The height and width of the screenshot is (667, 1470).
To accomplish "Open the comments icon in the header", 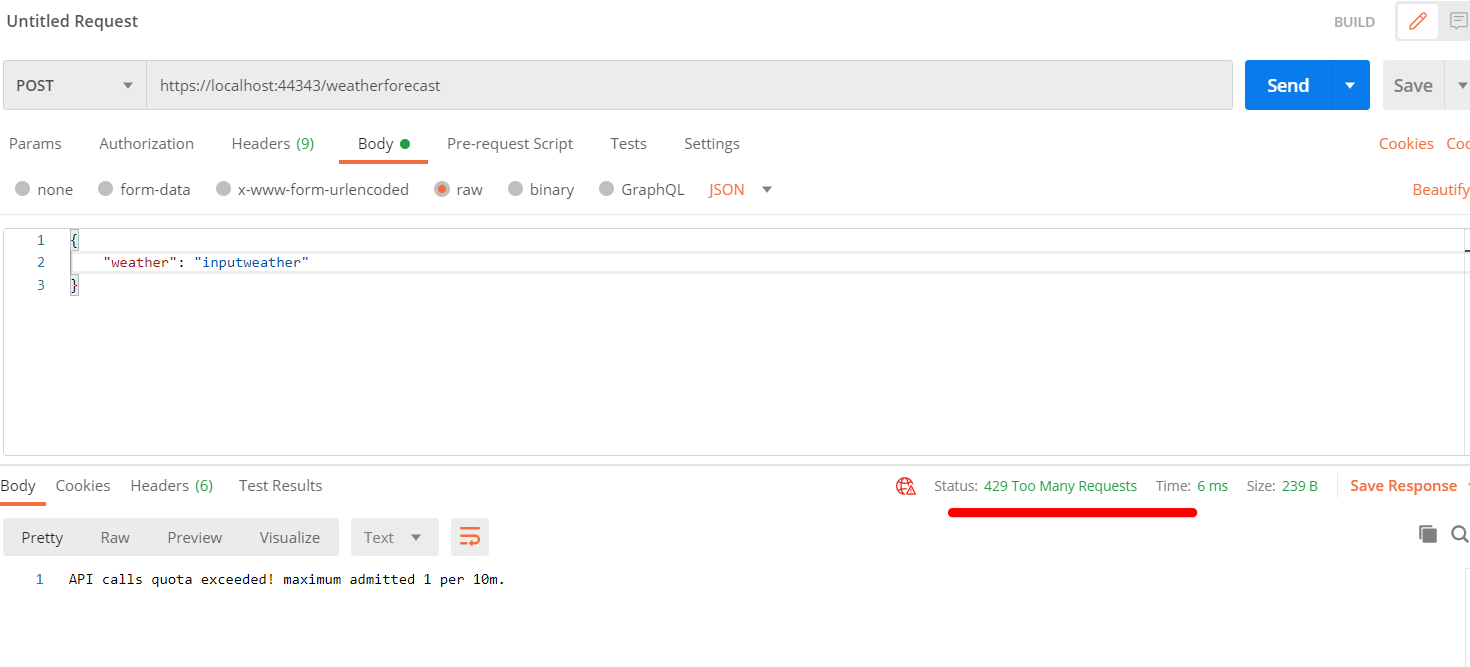I will pos(1459,21).
